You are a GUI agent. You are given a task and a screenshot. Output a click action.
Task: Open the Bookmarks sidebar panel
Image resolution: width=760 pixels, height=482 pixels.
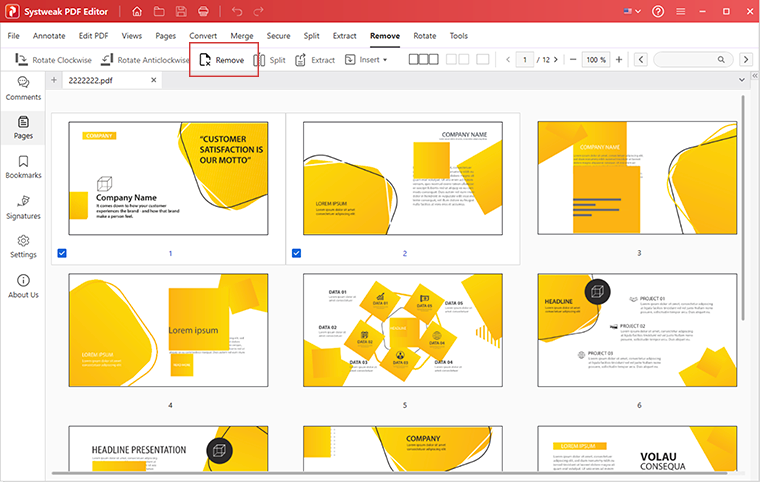(23, 167)
